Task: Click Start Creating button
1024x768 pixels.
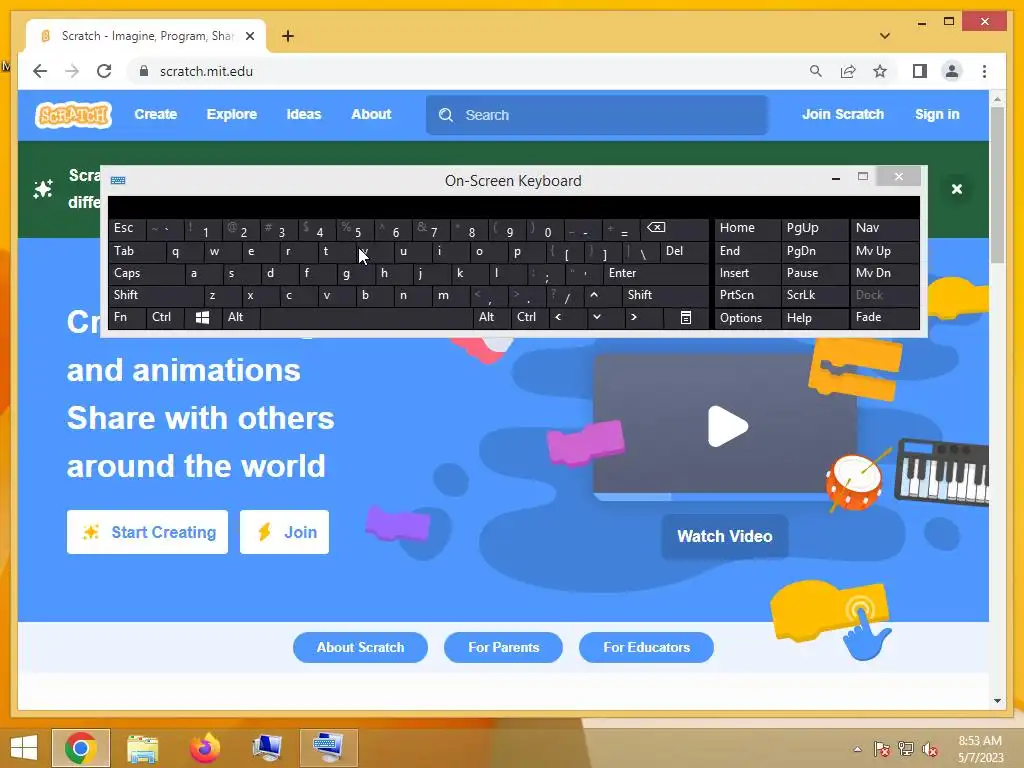Action: point(148,532)
